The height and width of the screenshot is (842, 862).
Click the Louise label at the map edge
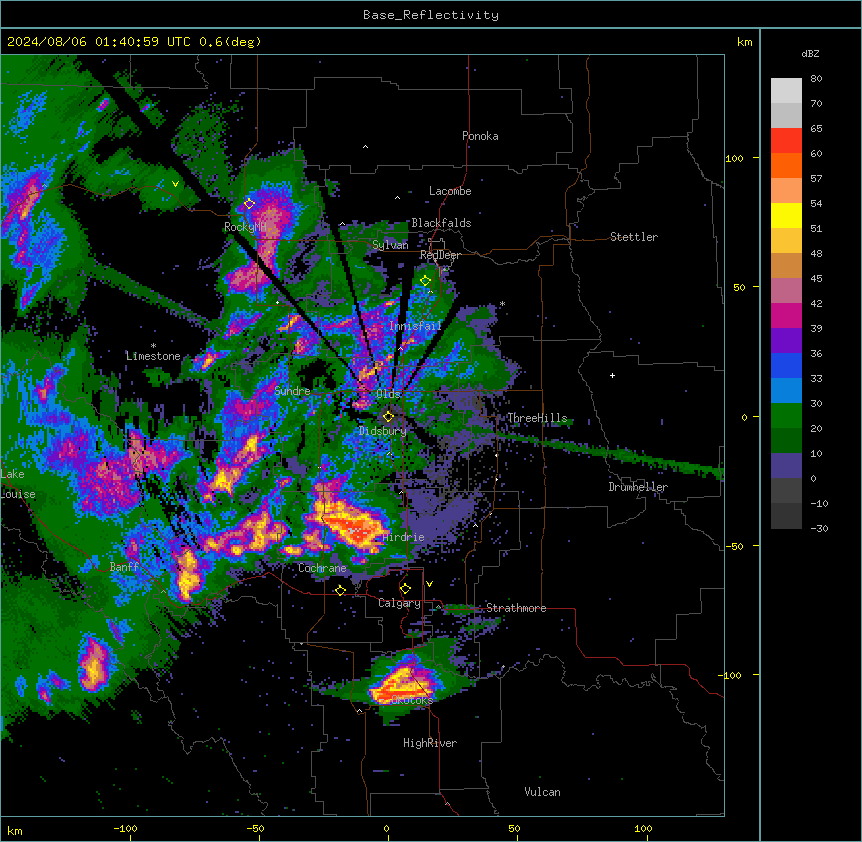click(18, 494)
